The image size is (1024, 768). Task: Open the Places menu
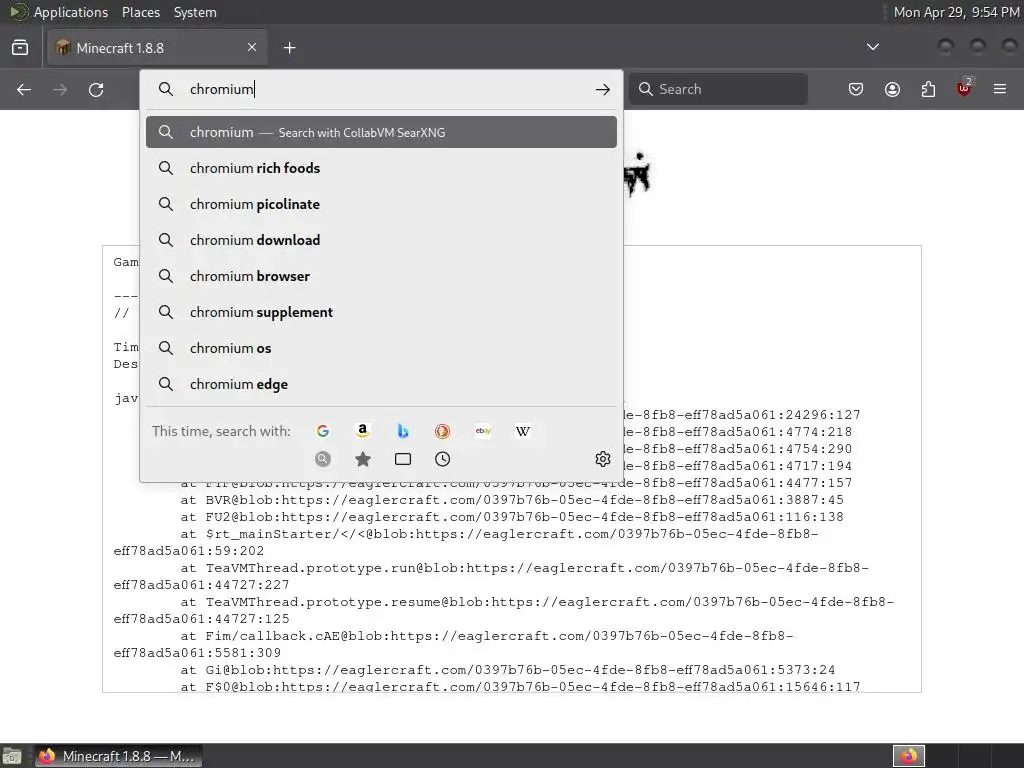pos(140,12)
